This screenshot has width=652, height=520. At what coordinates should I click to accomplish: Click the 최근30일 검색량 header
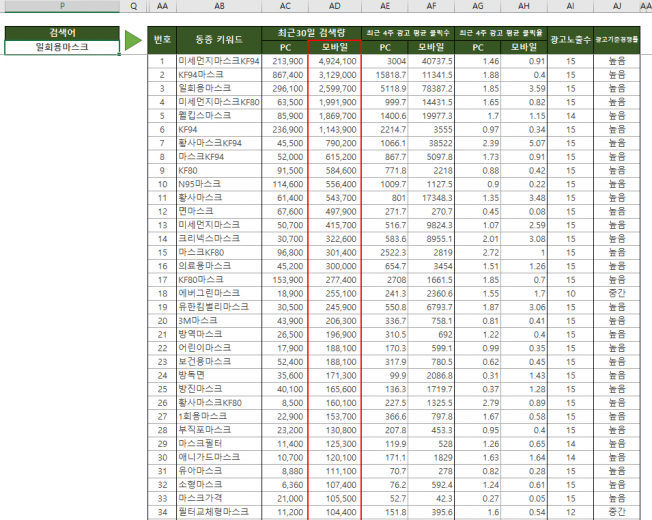pos(311,33)
